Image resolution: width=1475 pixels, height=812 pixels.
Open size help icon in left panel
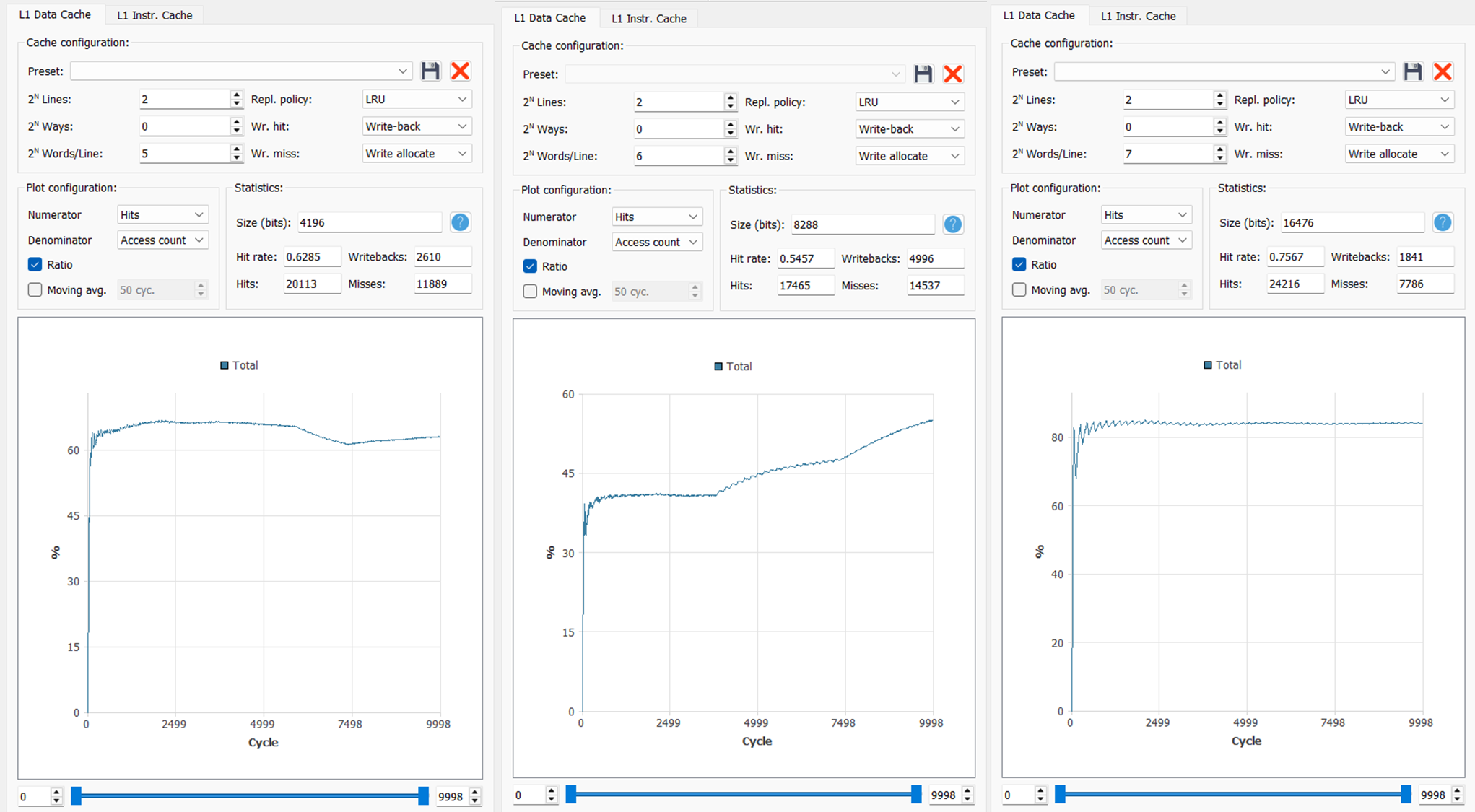pos(460,222)
